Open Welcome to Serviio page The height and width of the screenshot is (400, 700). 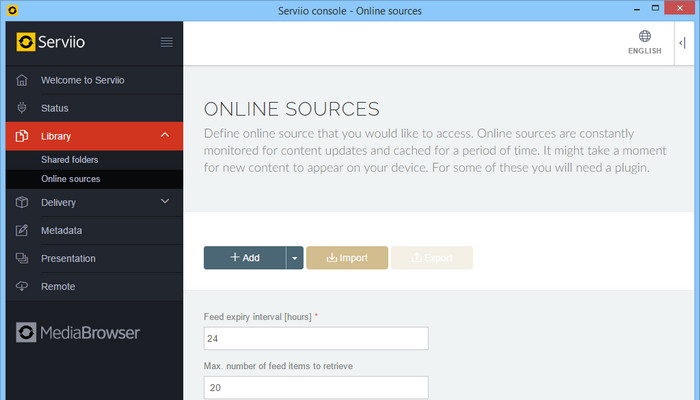(x=83, y=80)
